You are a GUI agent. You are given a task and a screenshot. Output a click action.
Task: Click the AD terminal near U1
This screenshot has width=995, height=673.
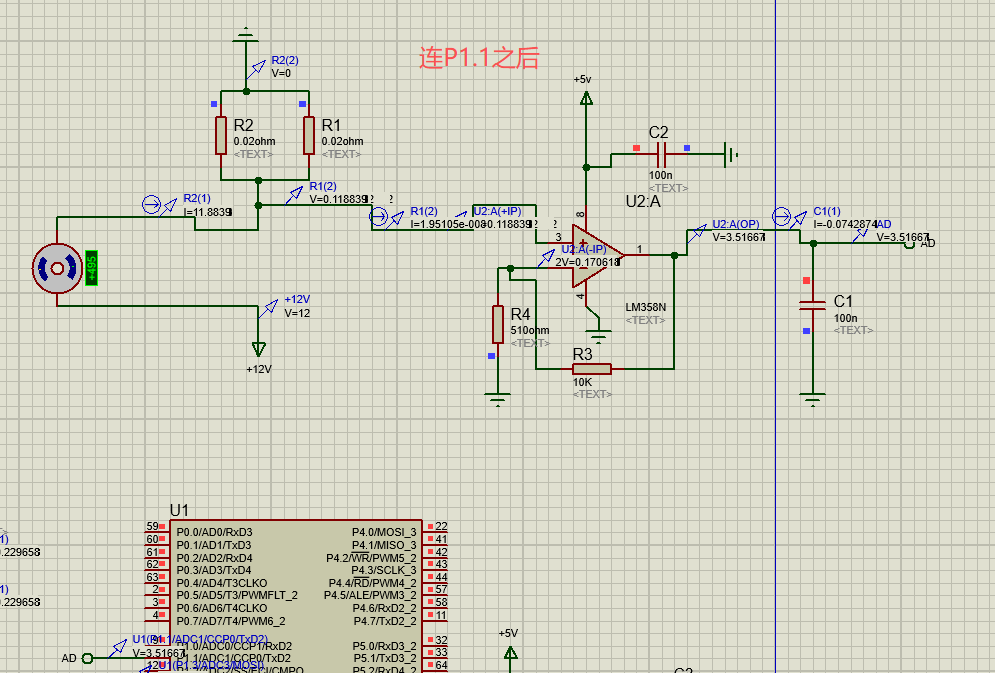click(x=86, y=658)
